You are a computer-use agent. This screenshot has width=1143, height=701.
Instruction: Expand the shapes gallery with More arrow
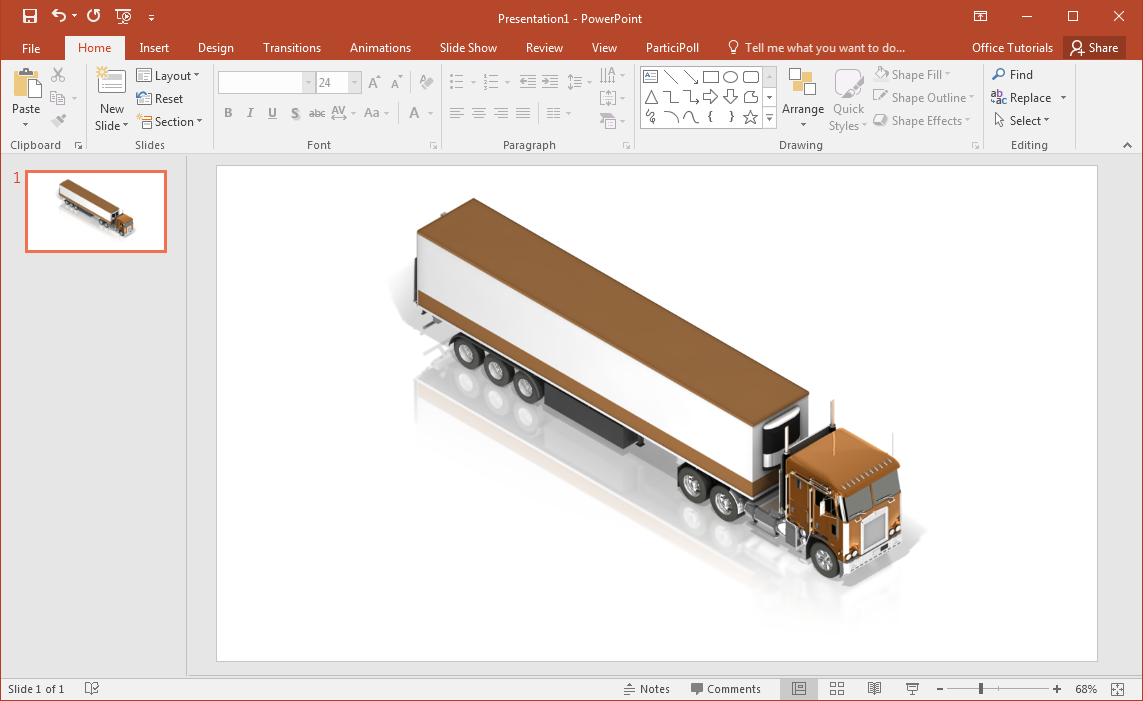769,117
